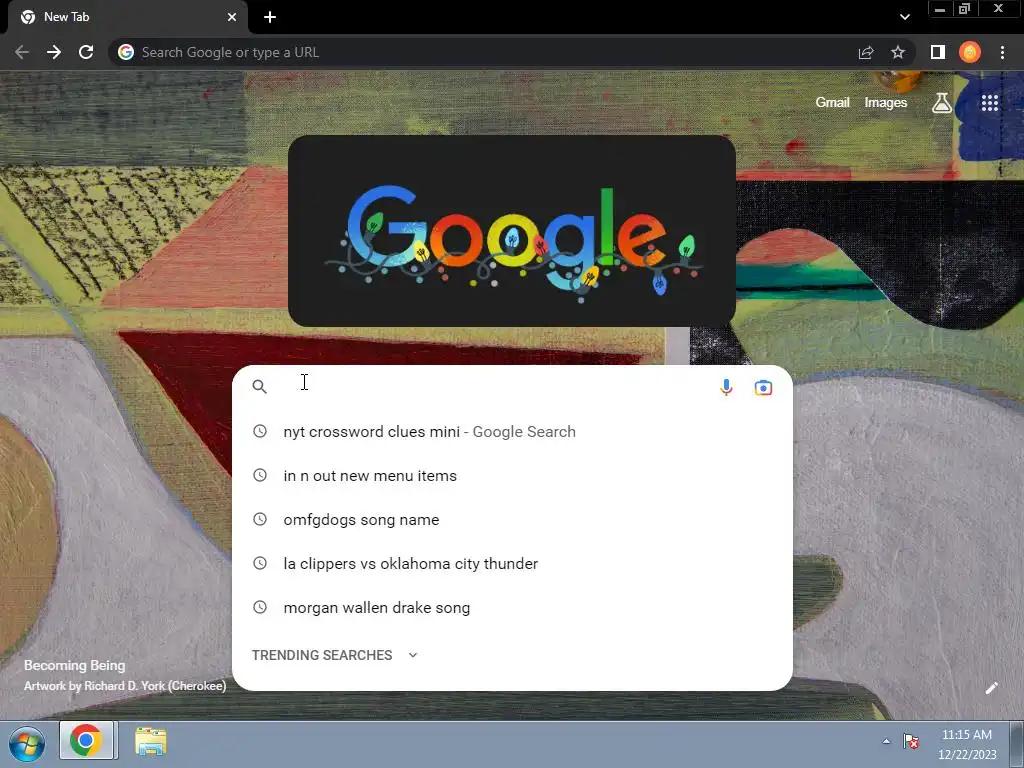Open the Images link
This screenshot has width=1024, height=768.
886,103
